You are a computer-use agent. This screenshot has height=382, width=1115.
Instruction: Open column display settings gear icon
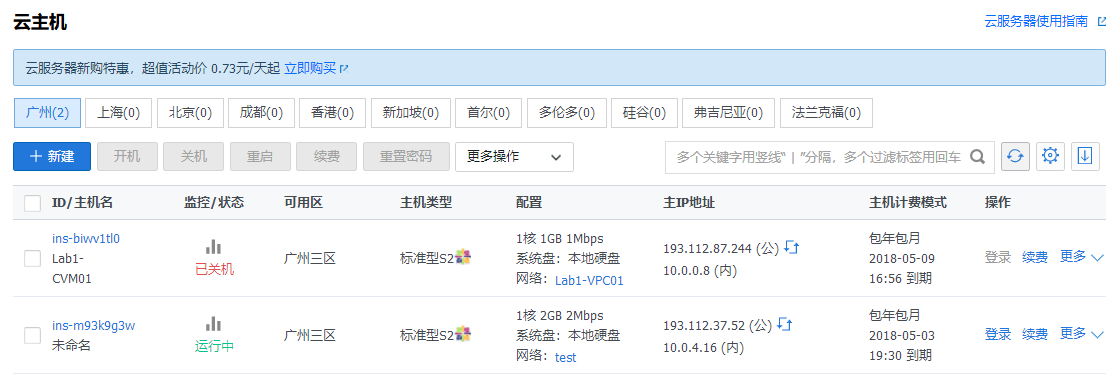(x=1050, y=156)
